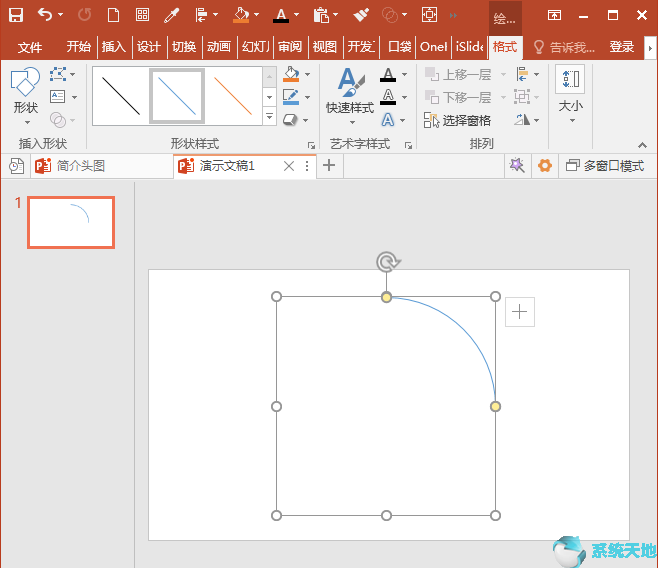The height and width of the screenshot is (568, 658).
Task: Open the document tab options with the three-dot icon
Action: [307, 166]
